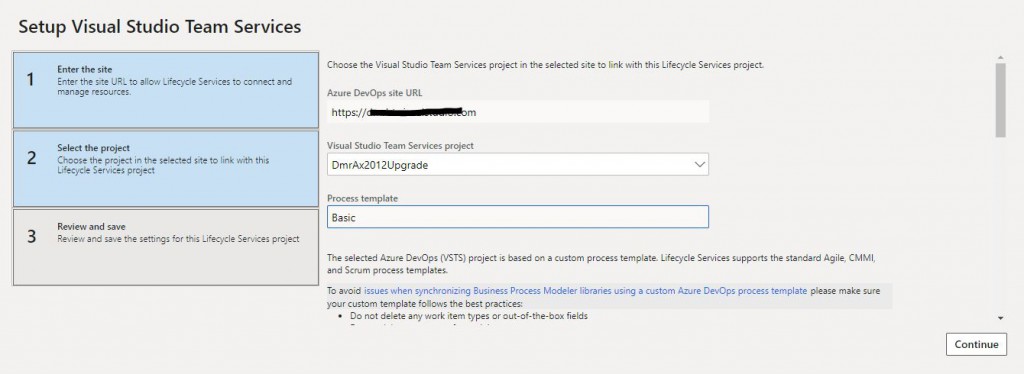
Task: Go to step 3 Review and save
Action: [166, 247]
